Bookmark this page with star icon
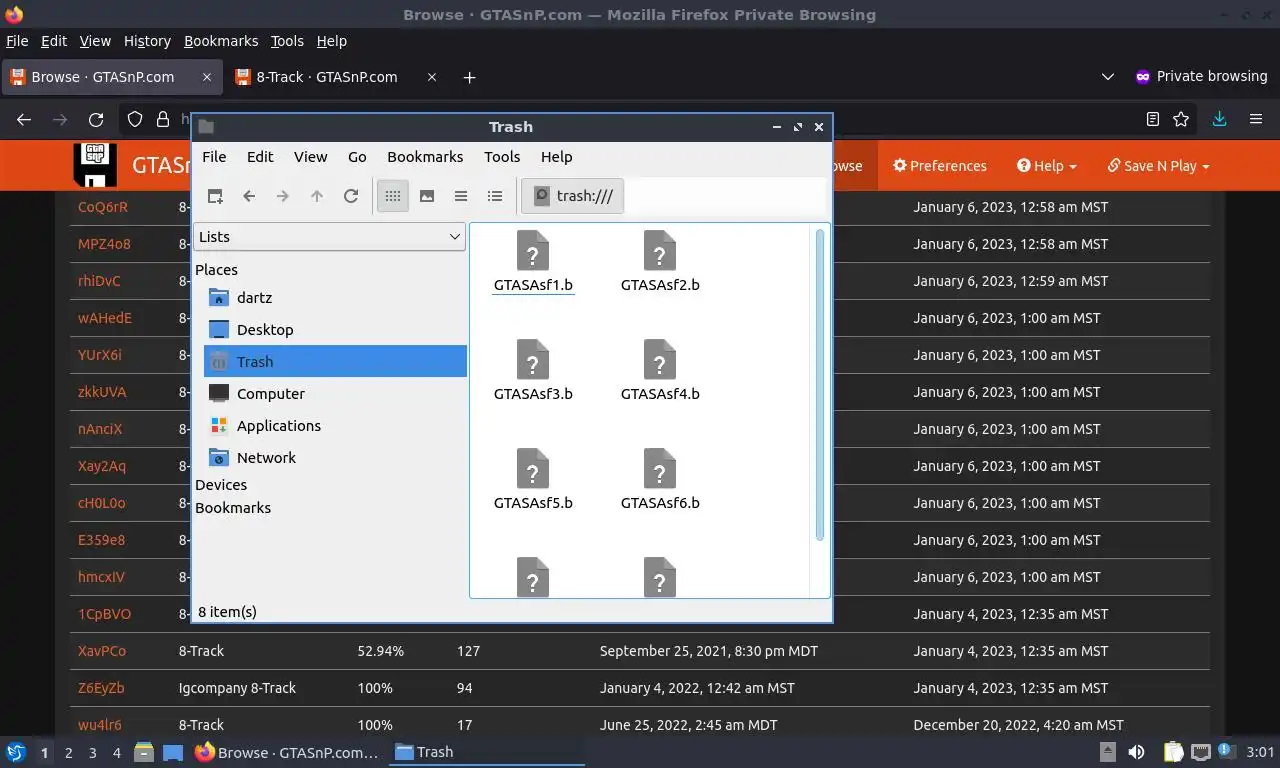1280x768 pixels. pos(1181,119)
